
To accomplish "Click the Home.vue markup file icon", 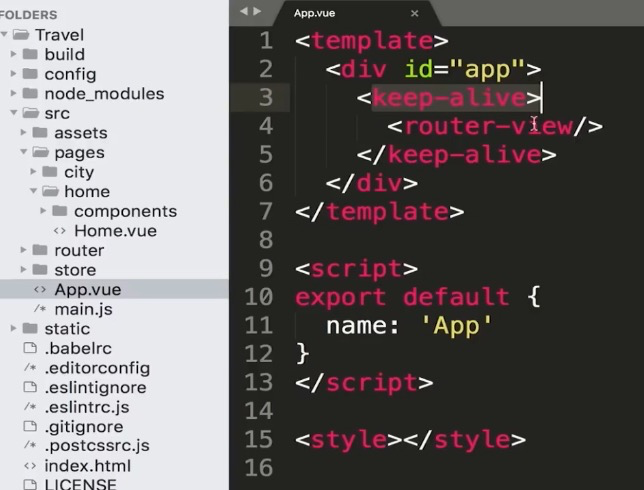I will pyautogui.click(x=60, y=231).
